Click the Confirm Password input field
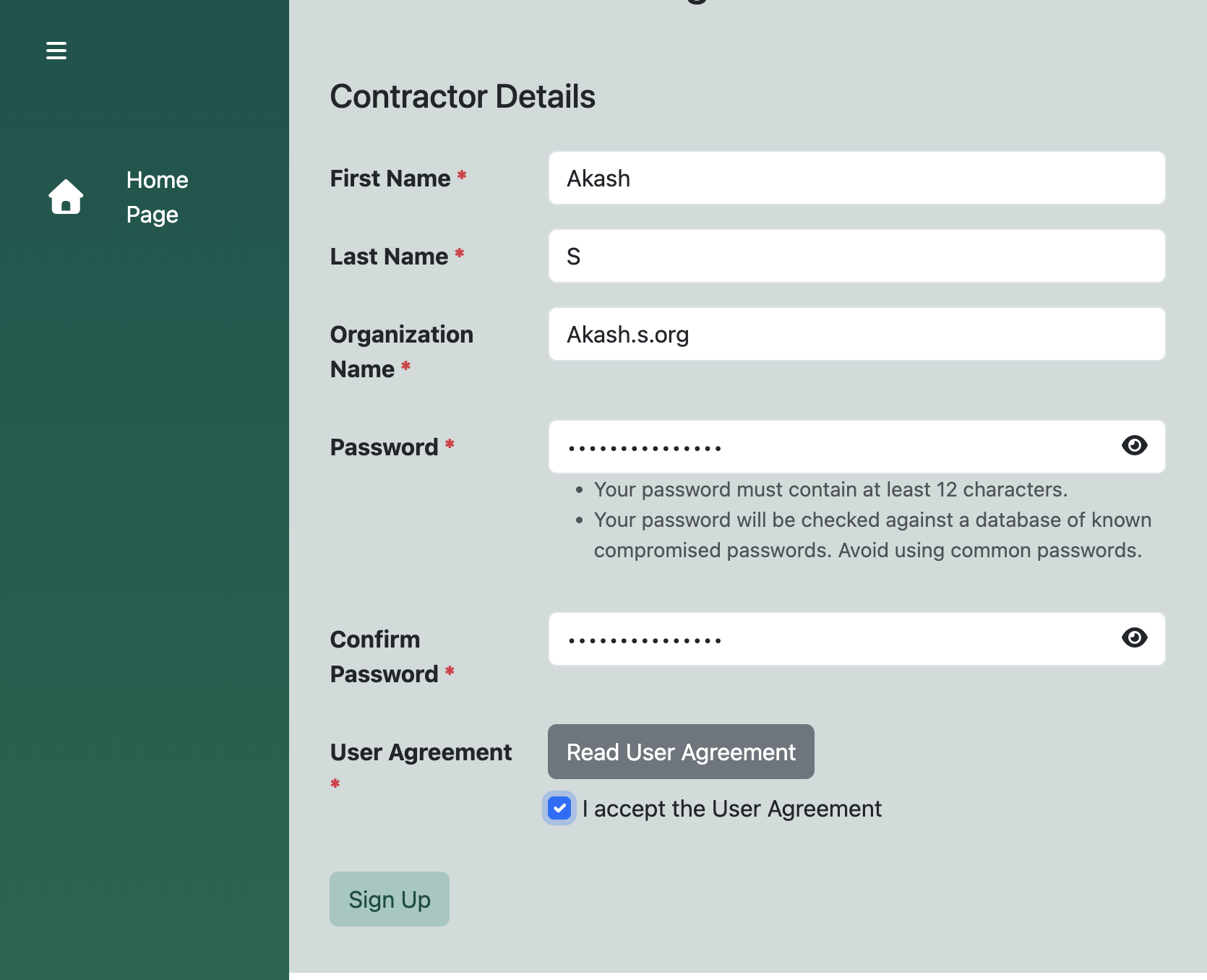Image resolution: width=1207 pixels, height=980 pixels. coord(856,639)
